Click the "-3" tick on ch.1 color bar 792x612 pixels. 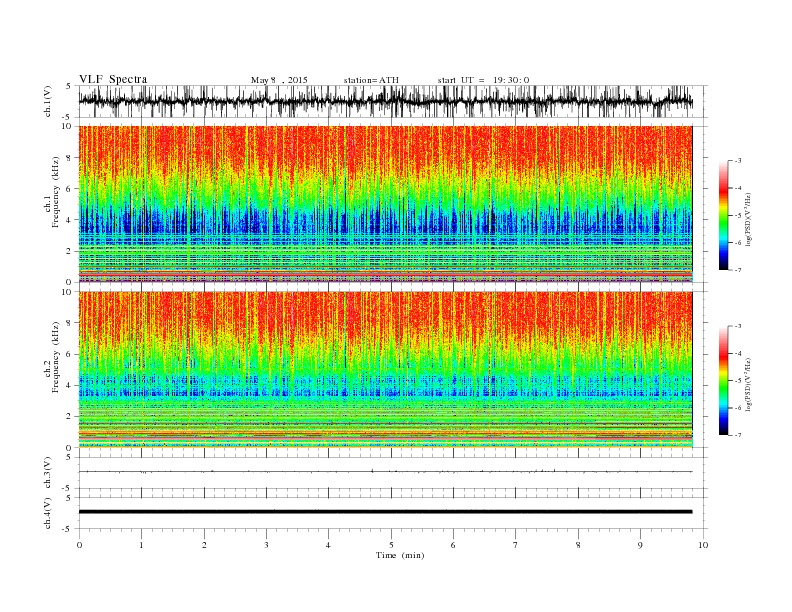738,161
